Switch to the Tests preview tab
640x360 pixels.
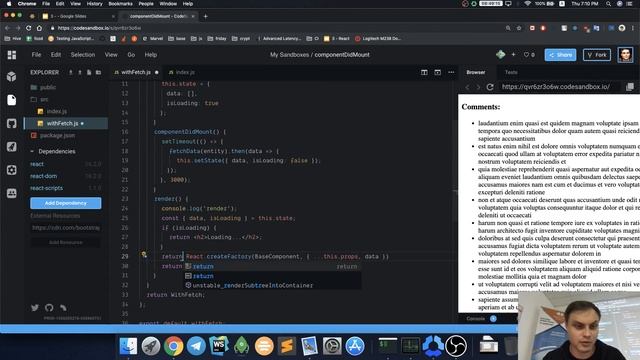click(511, 72)
